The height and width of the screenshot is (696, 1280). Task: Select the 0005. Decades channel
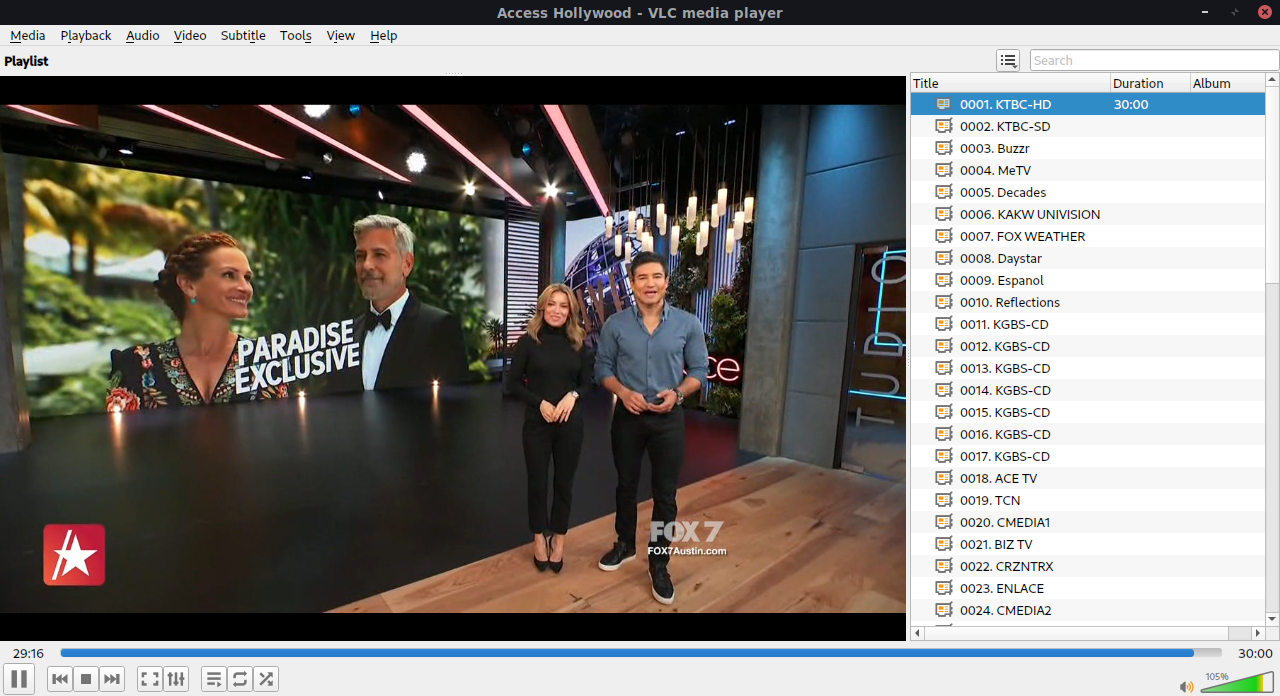(x=1087, y=192)
